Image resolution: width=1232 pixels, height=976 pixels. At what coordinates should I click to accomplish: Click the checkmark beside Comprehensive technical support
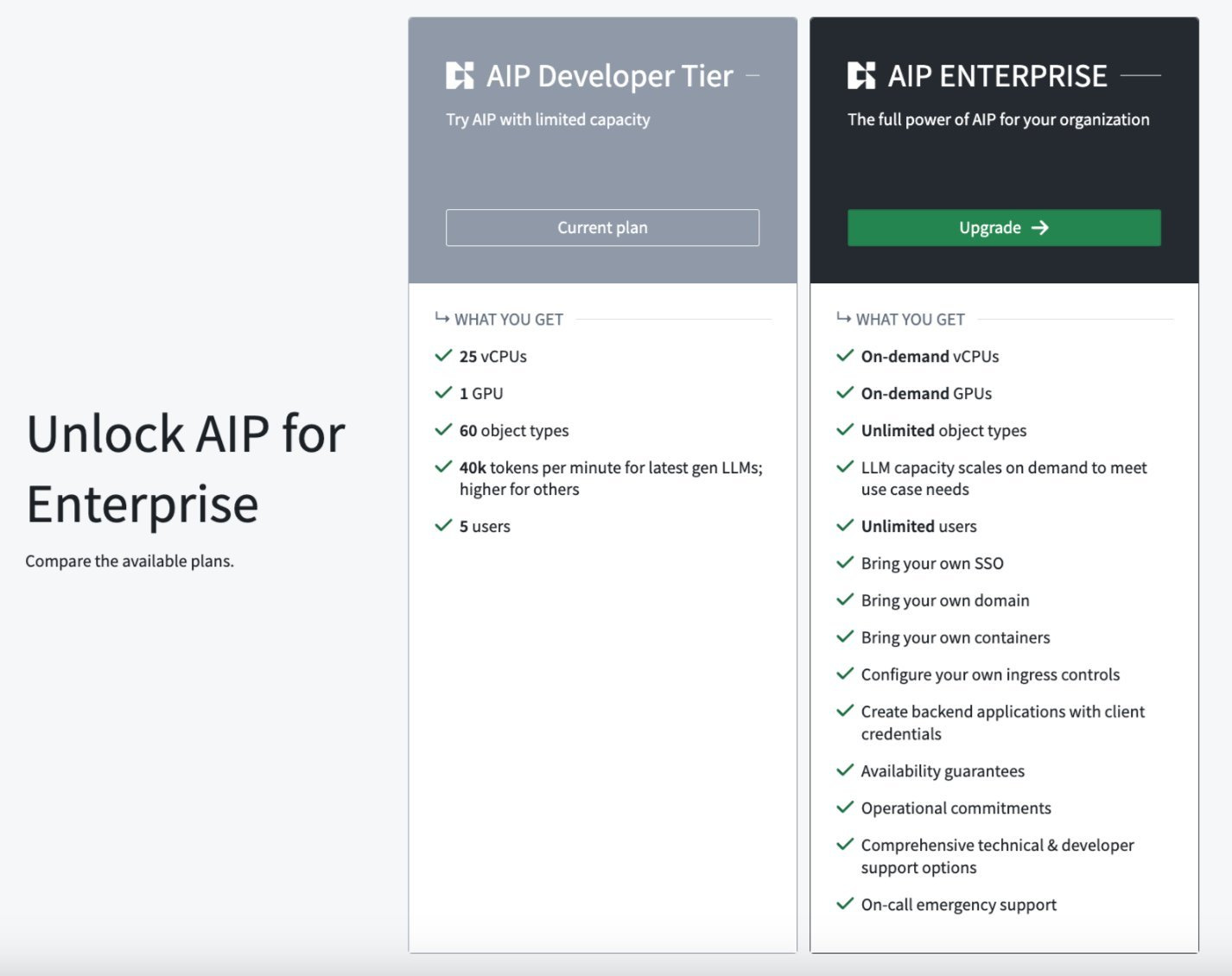point(845,845)
